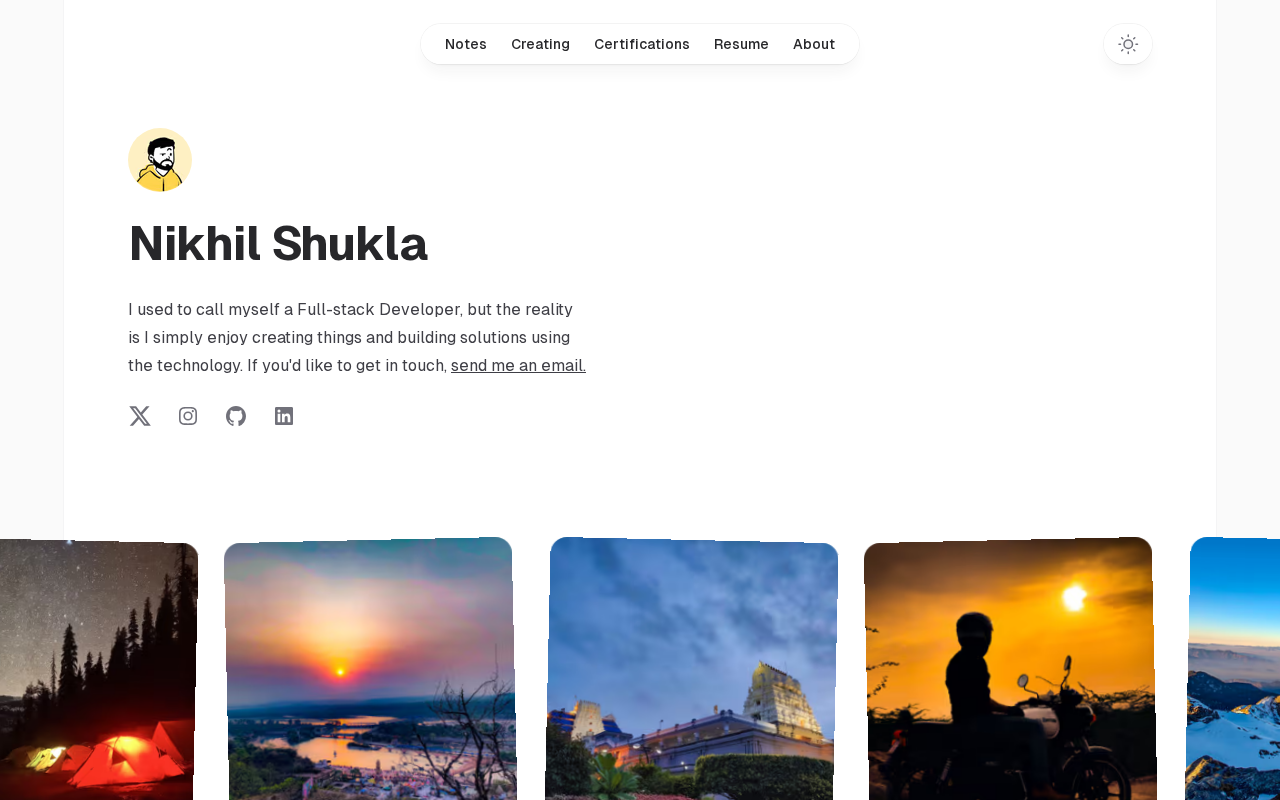Open the Creating nav item
This screenshot has height=800, width=1280.
pos(540,44)
